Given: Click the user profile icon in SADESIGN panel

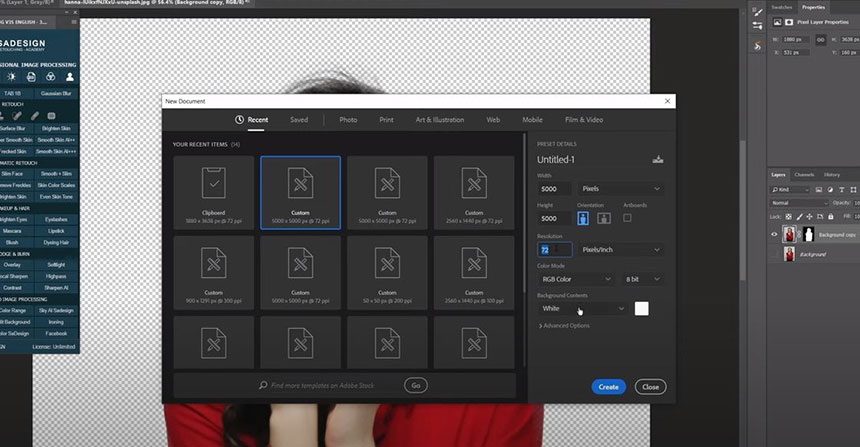Looking at the screenshot, I should (70, 77).
